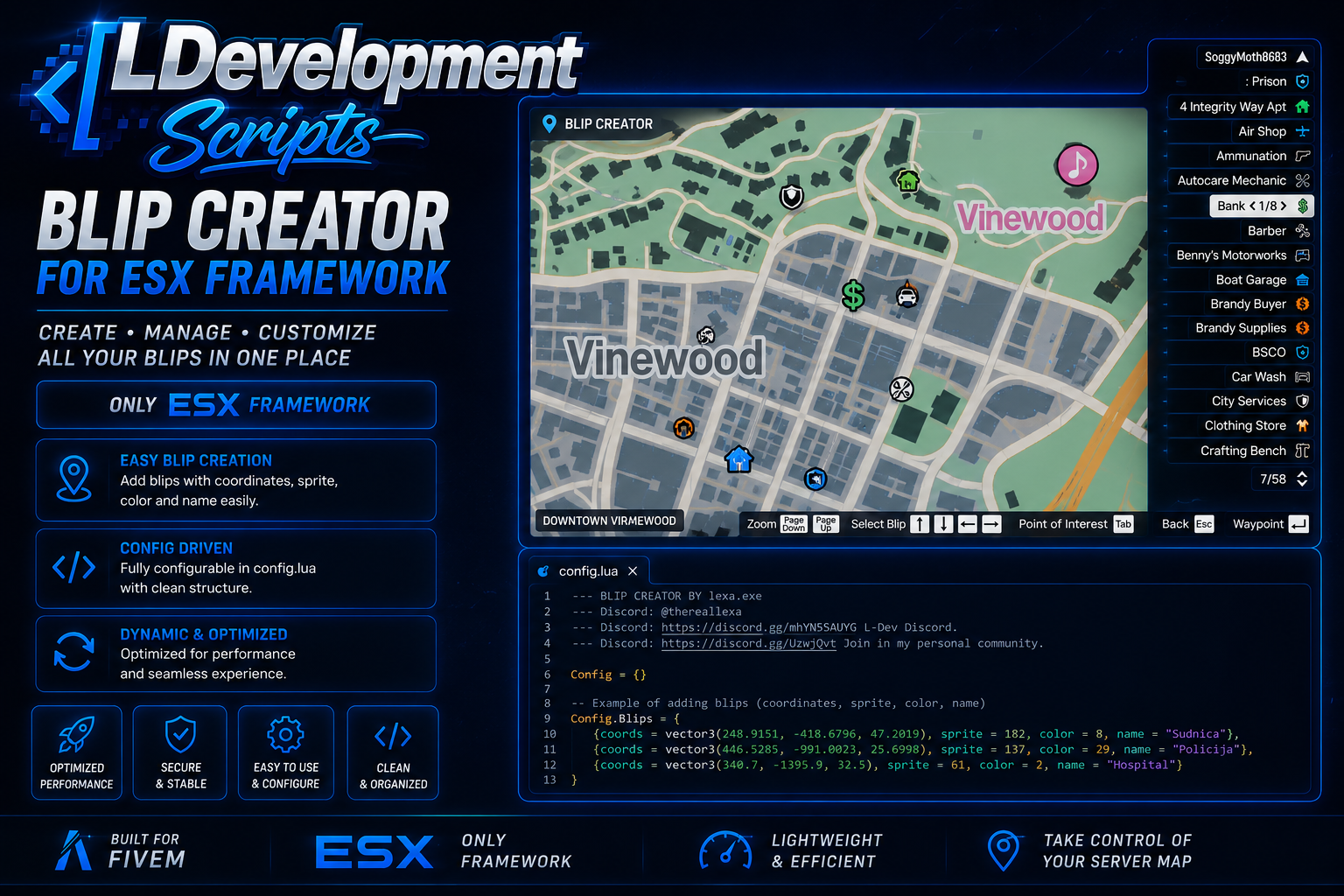Image resolution: width=1344 pixels, height=896 pixels.
Task: Click the pink music note blip on map
Action: pyautogui.click(x=1077, y=164)
